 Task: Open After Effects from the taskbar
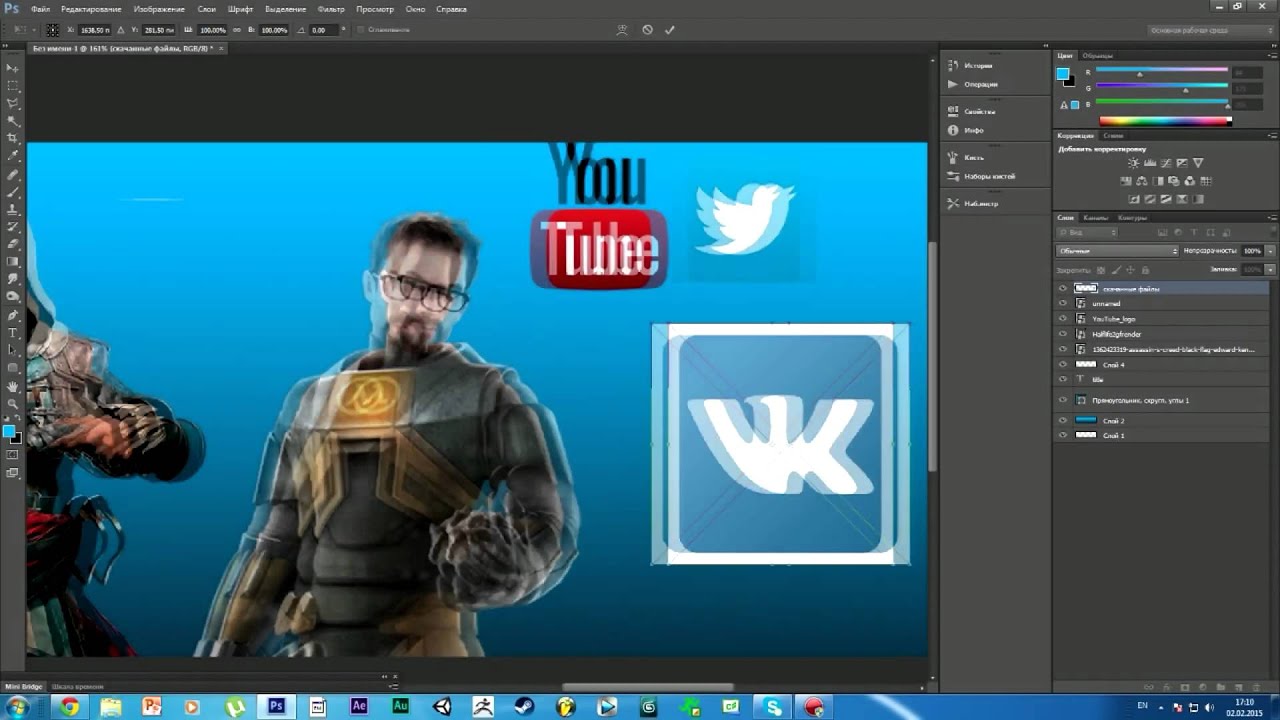point(359,707)
